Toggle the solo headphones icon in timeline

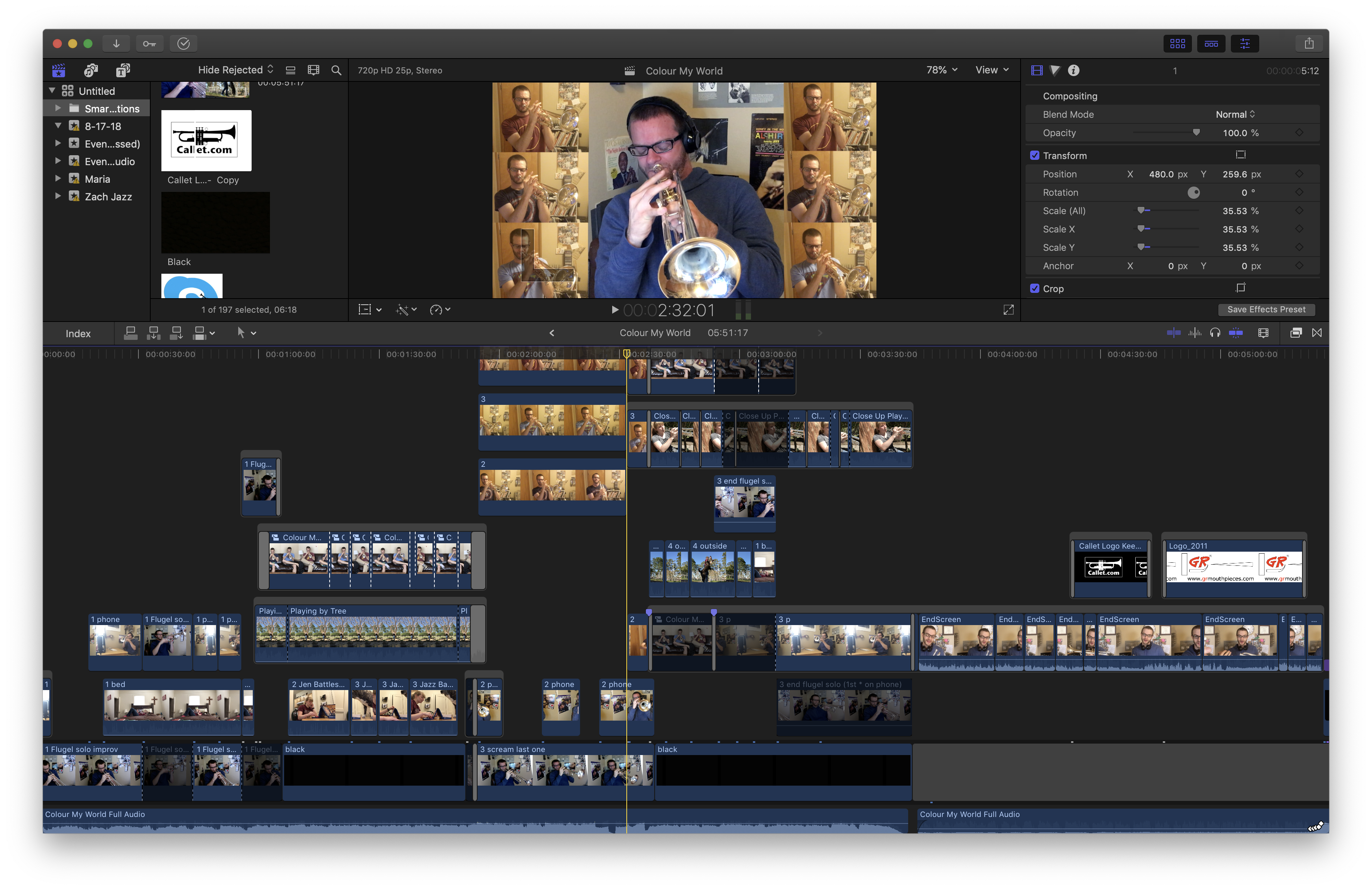[x=1215, y=333]
